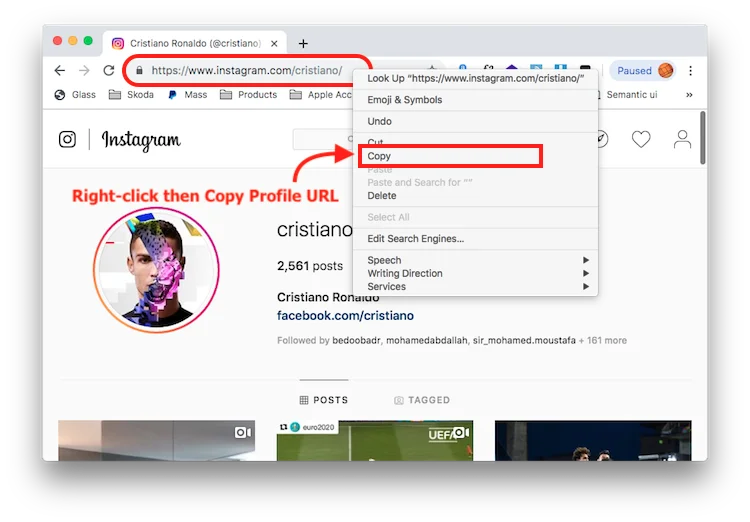Open follower sir_mohamed.moustafa's profile
Viewport: 750px width, 522px height.
(x=524, y=340)
